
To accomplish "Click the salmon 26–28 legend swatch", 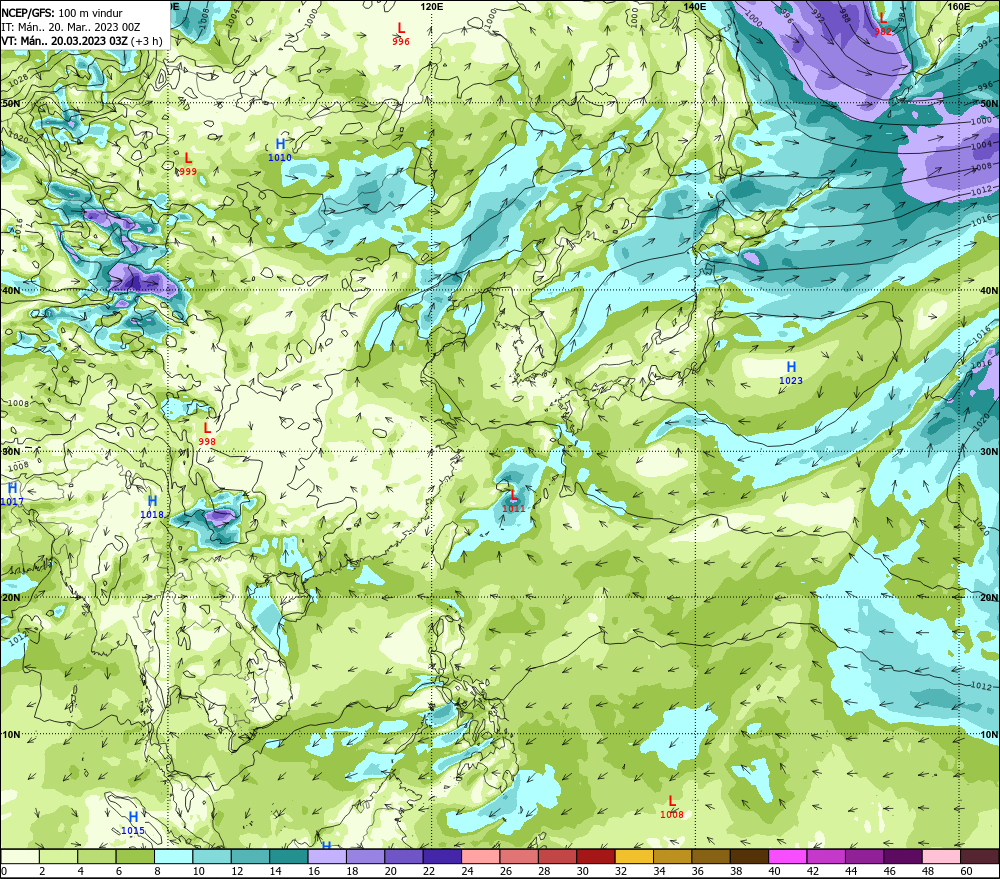I will click(x=518, y=856).
